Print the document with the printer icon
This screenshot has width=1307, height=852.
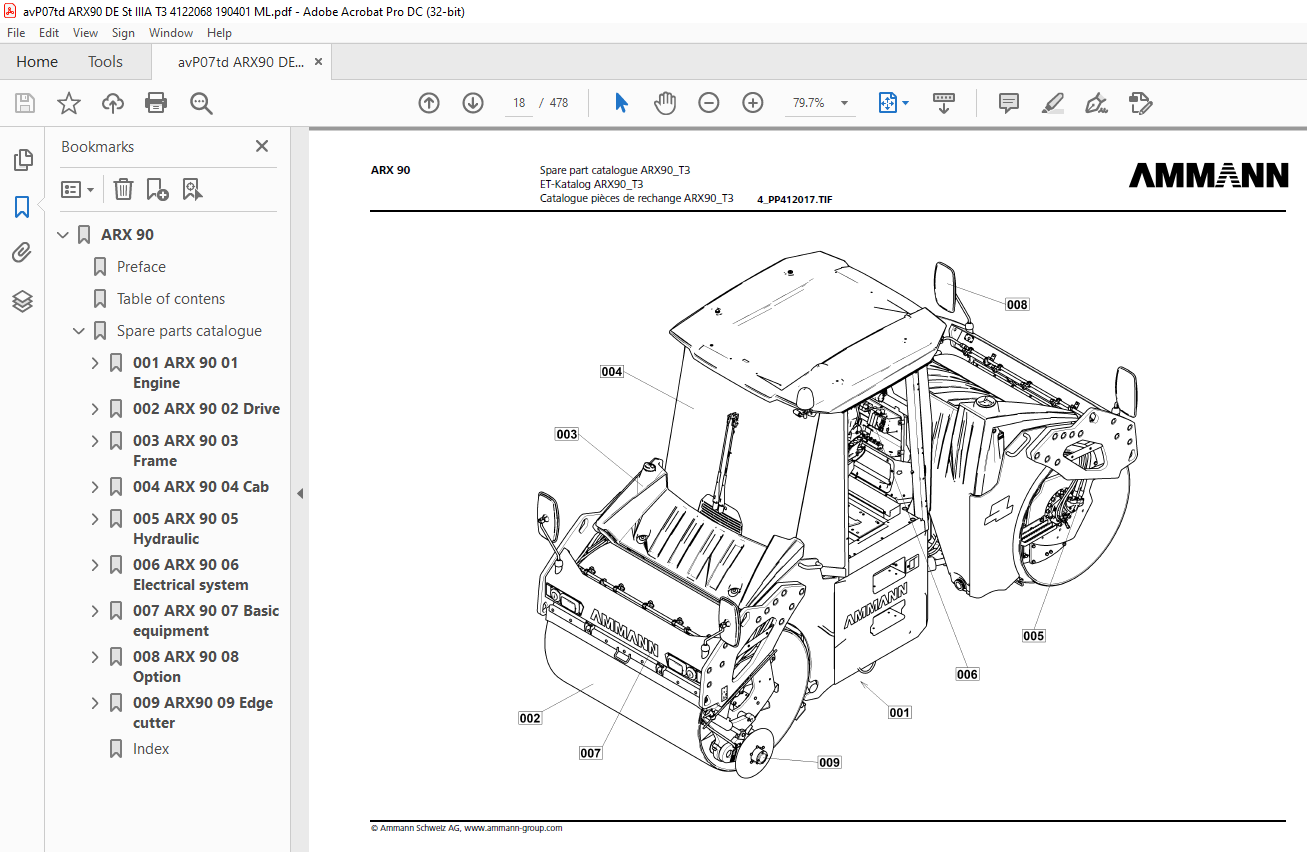coord(156,103)
